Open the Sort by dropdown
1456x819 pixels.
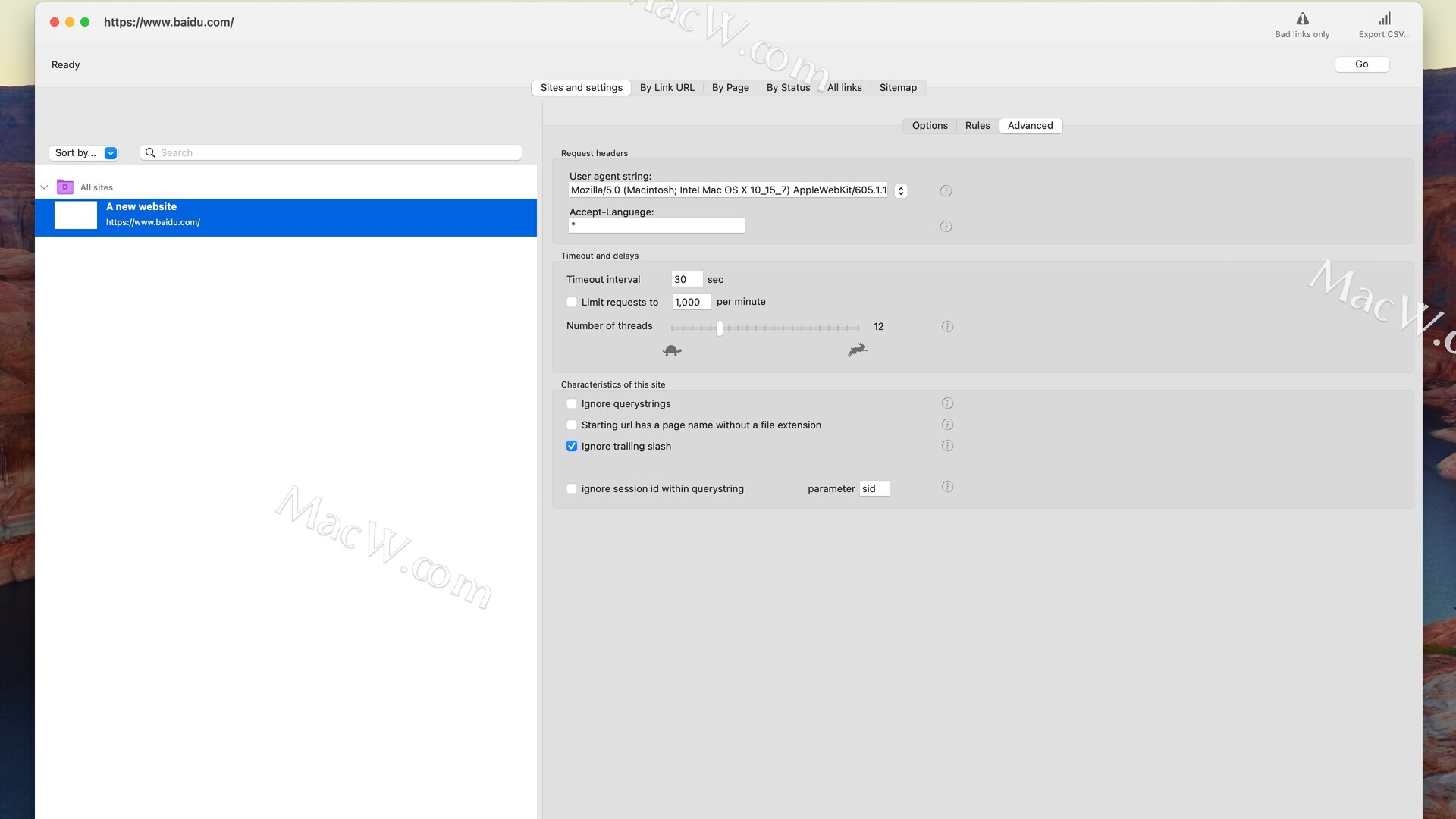tap(84, 153)
